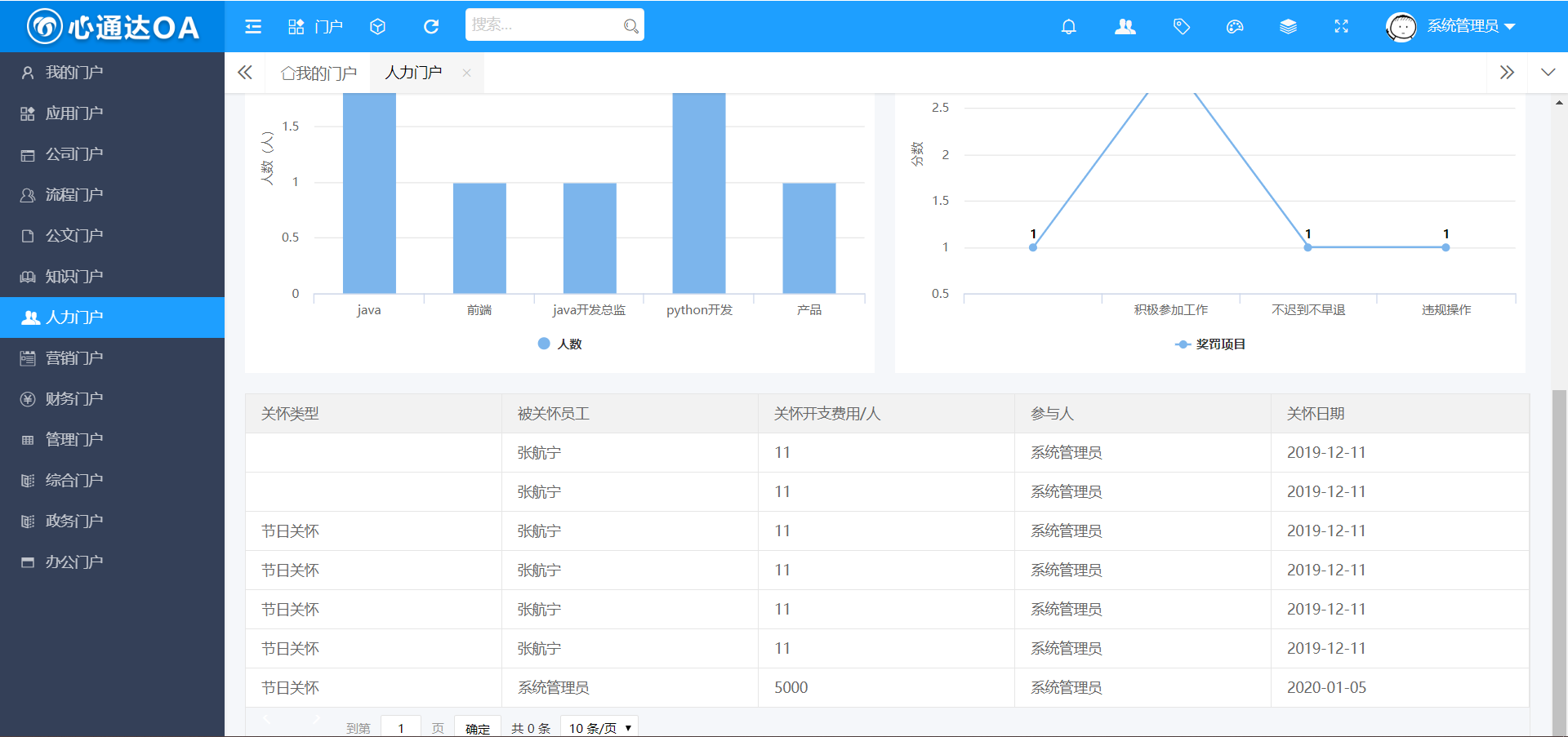Click the 违规操作 data point
Viewport: 1568px width, 737px height.
(1445, 247)
